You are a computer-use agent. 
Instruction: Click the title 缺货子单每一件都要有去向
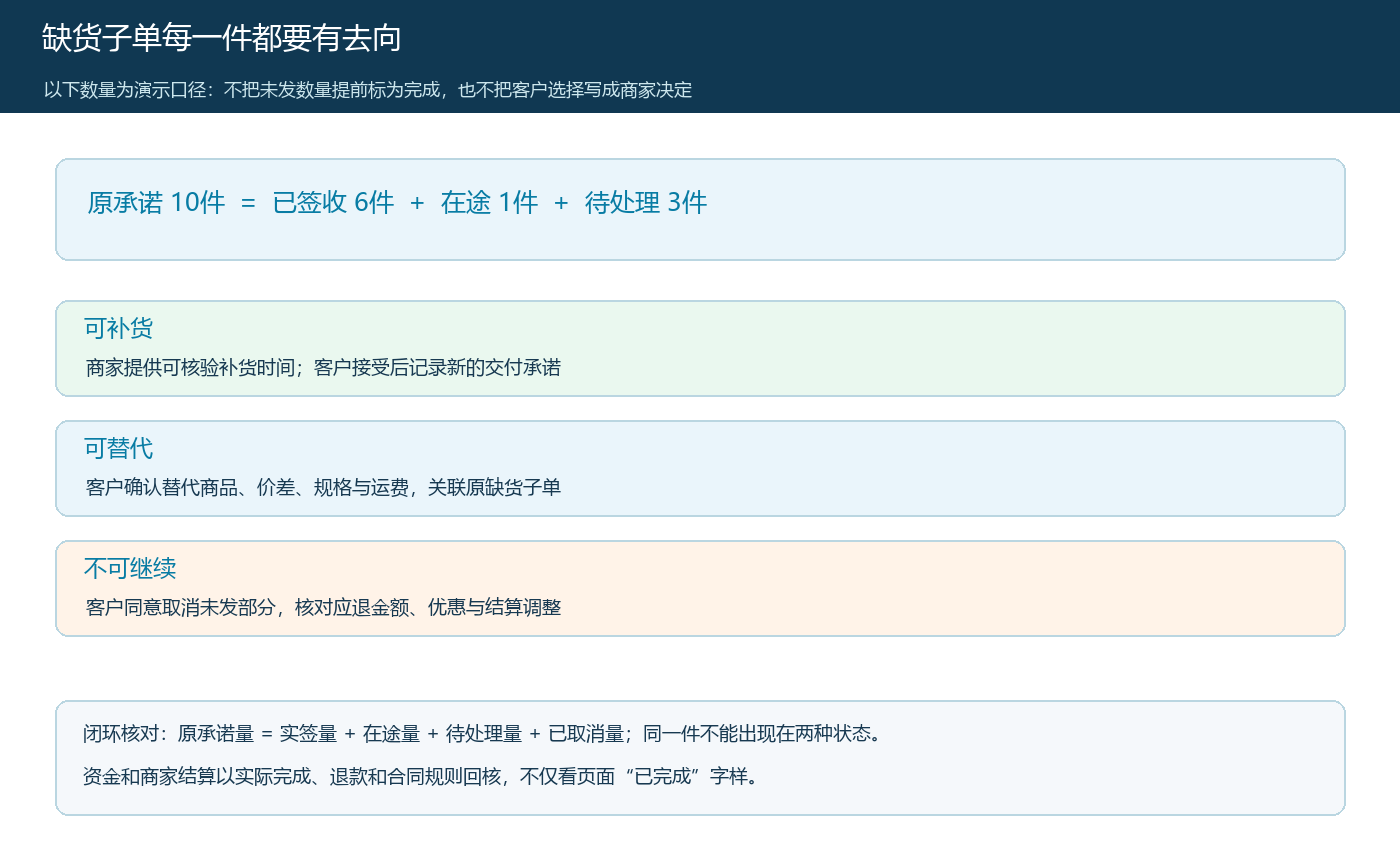coord(222,38)
